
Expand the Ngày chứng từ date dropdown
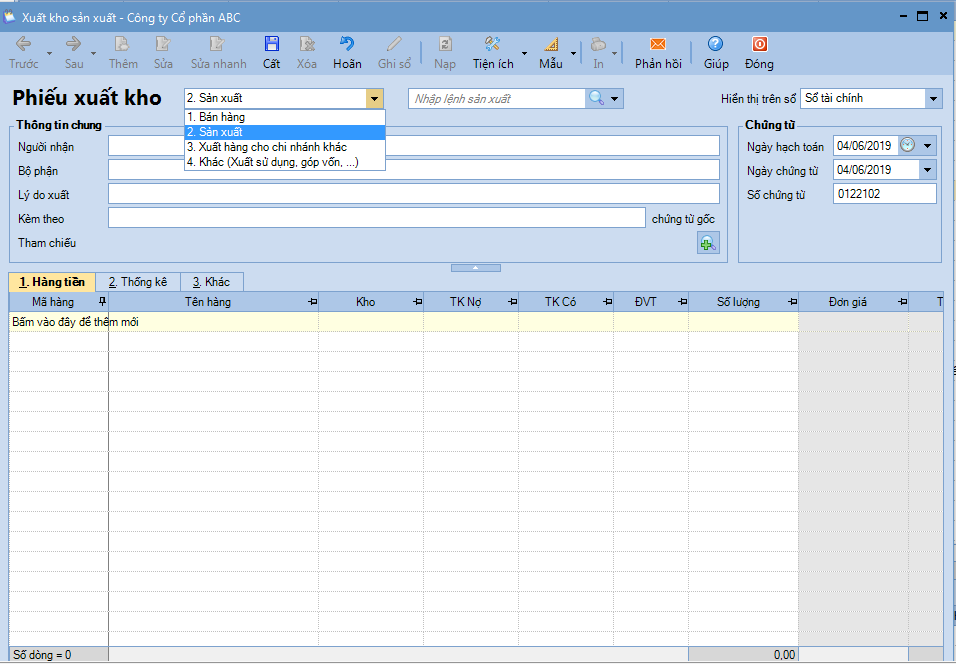coord(928,170)
